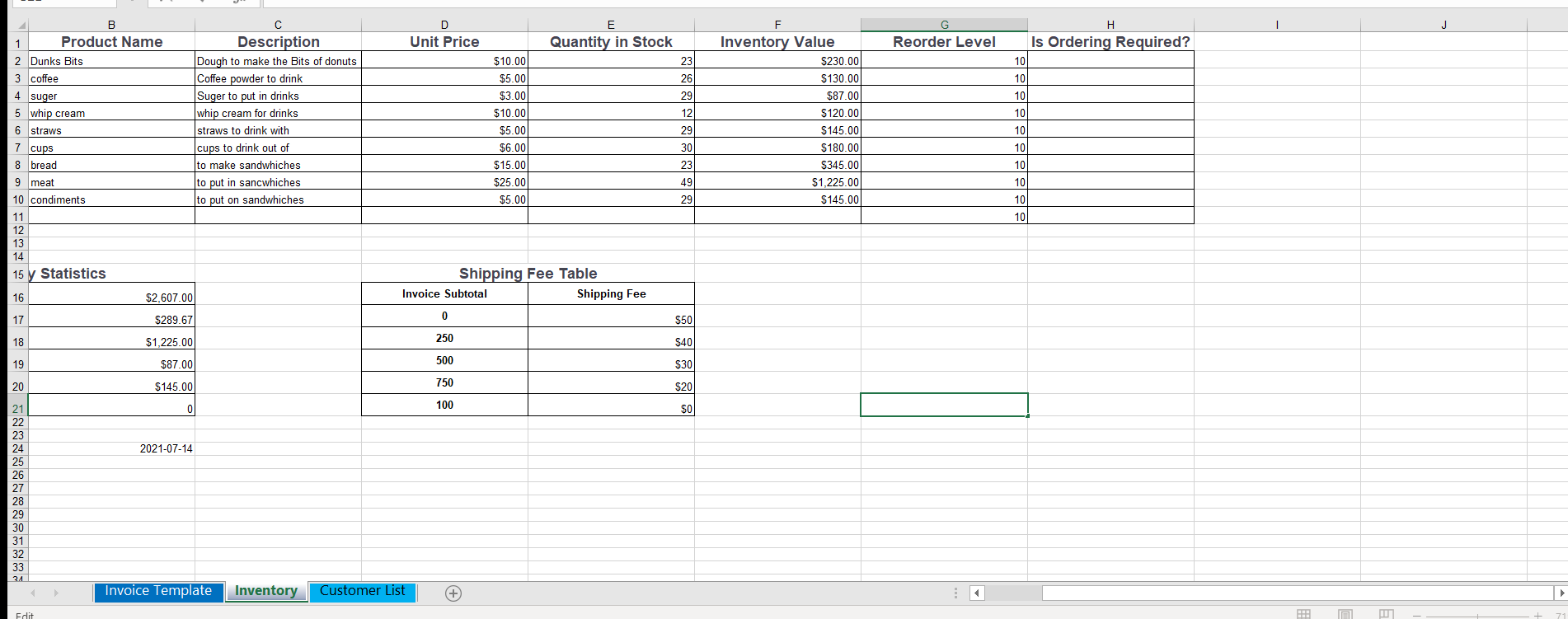Select quantity 49 for meat
The height and width of the screenshot is (619, 1568).
611,182
